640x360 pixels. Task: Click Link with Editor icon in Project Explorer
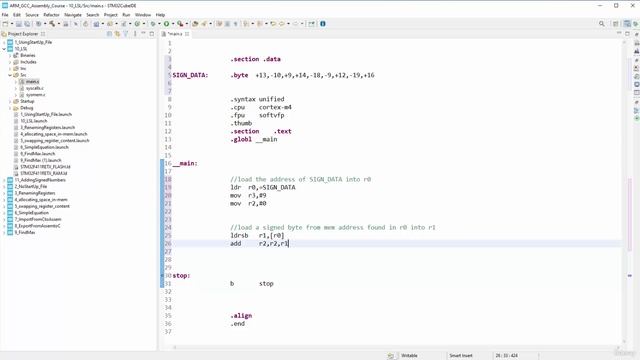(x=117, y=34)
